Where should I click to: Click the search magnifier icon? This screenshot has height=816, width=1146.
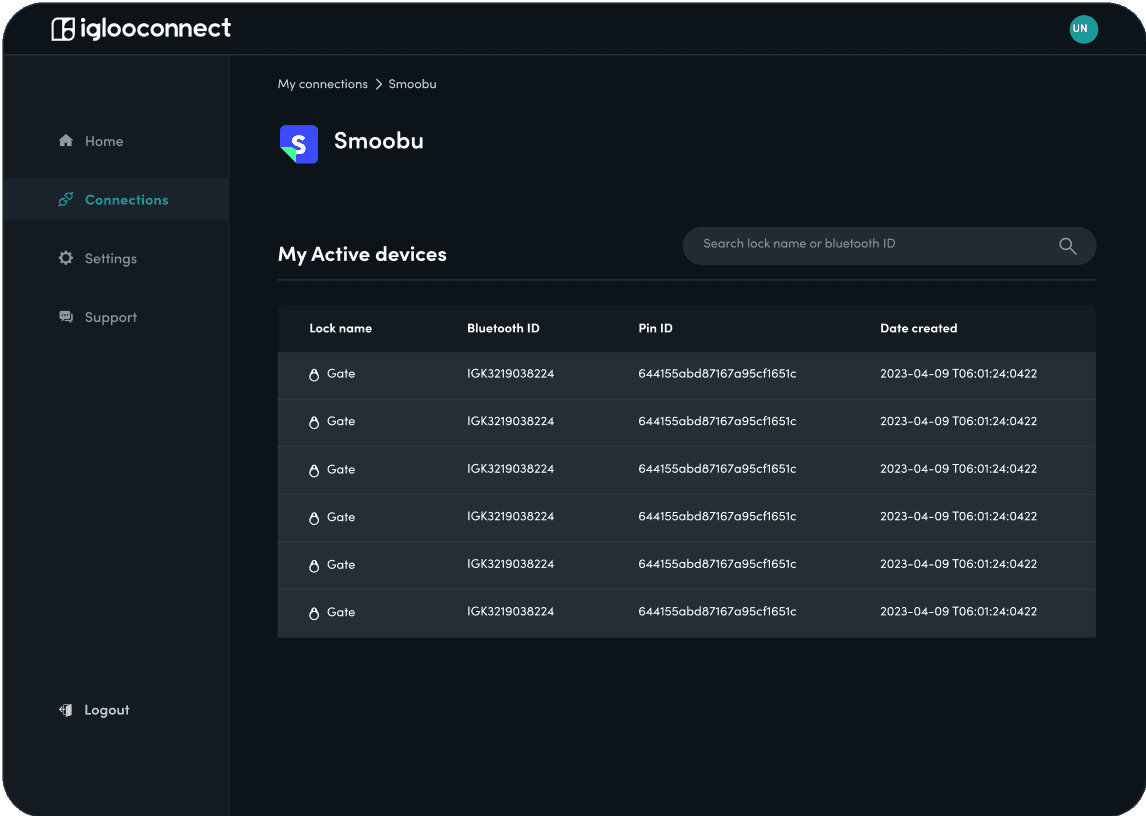point(1066,245)
